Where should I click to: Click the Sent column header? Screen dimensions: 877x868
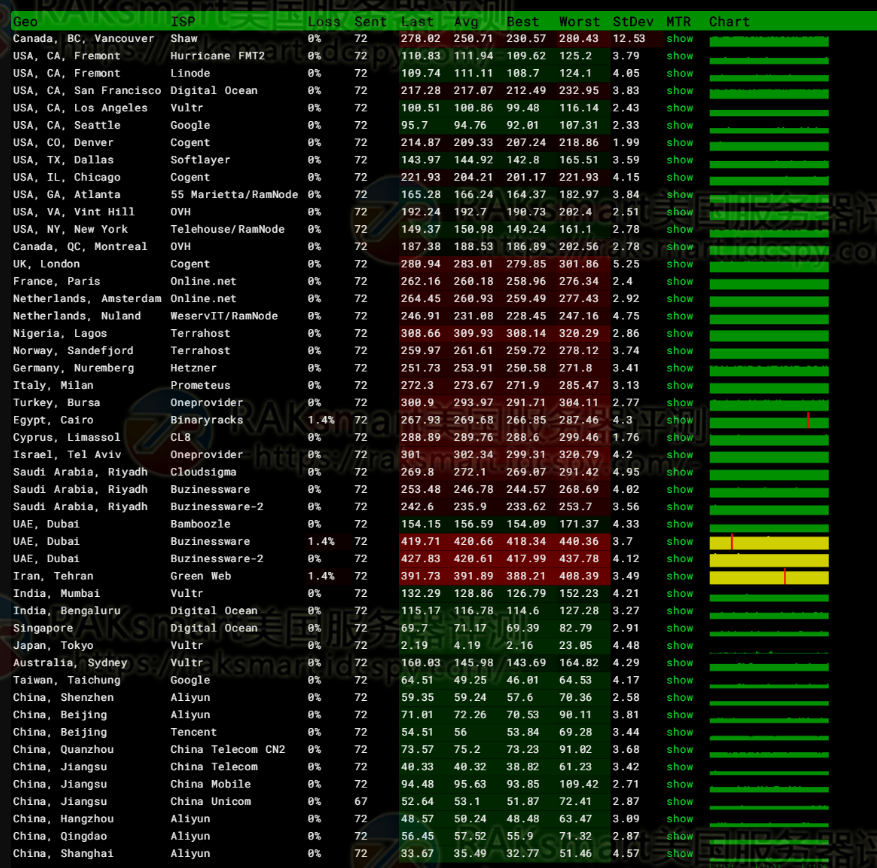(x=370, y=22)
